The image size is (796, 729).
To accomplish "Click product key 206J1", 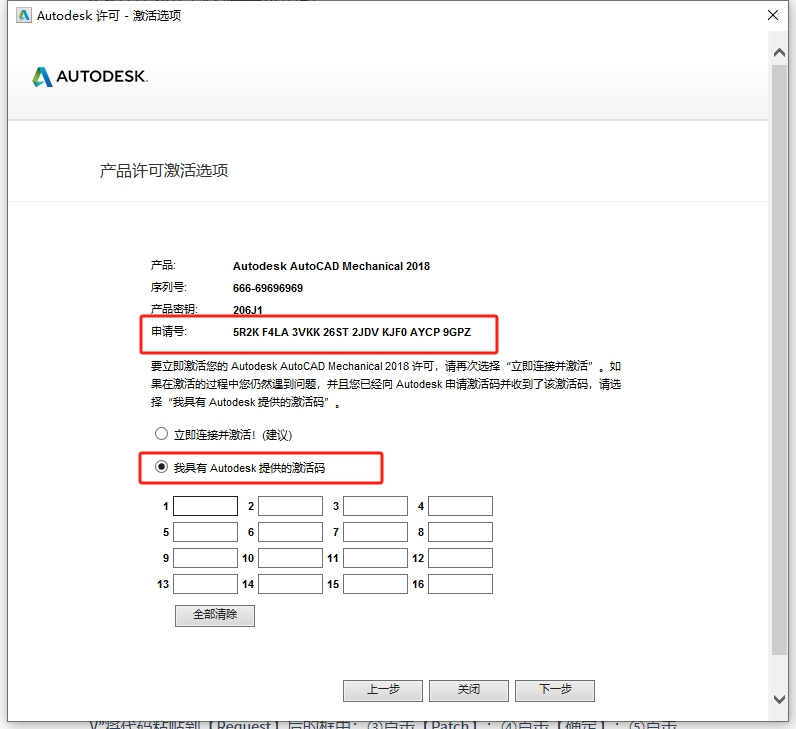I will [248, 310].
